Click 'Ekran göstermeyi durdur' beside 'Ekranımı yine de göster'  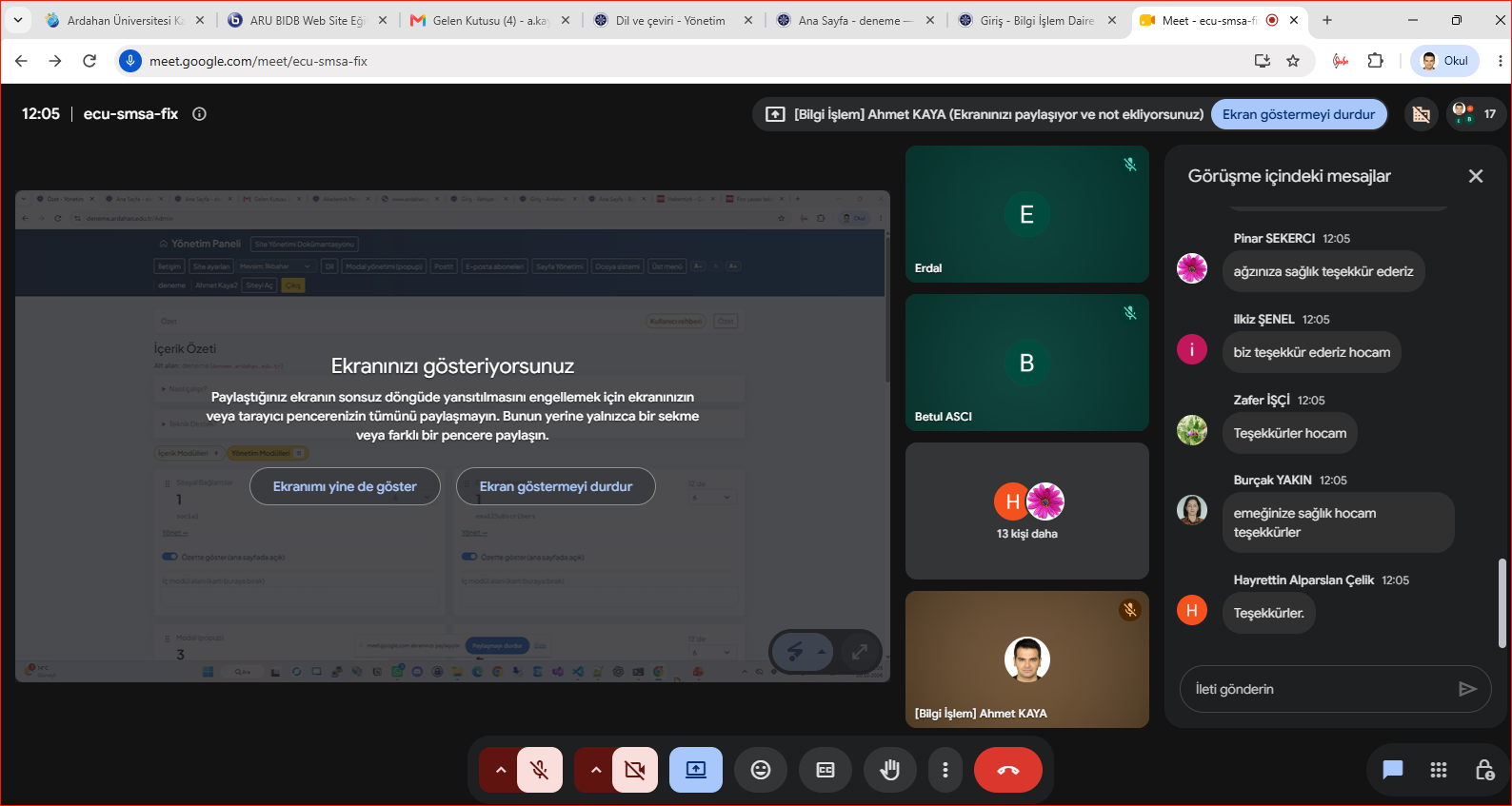tap(556, 486)
